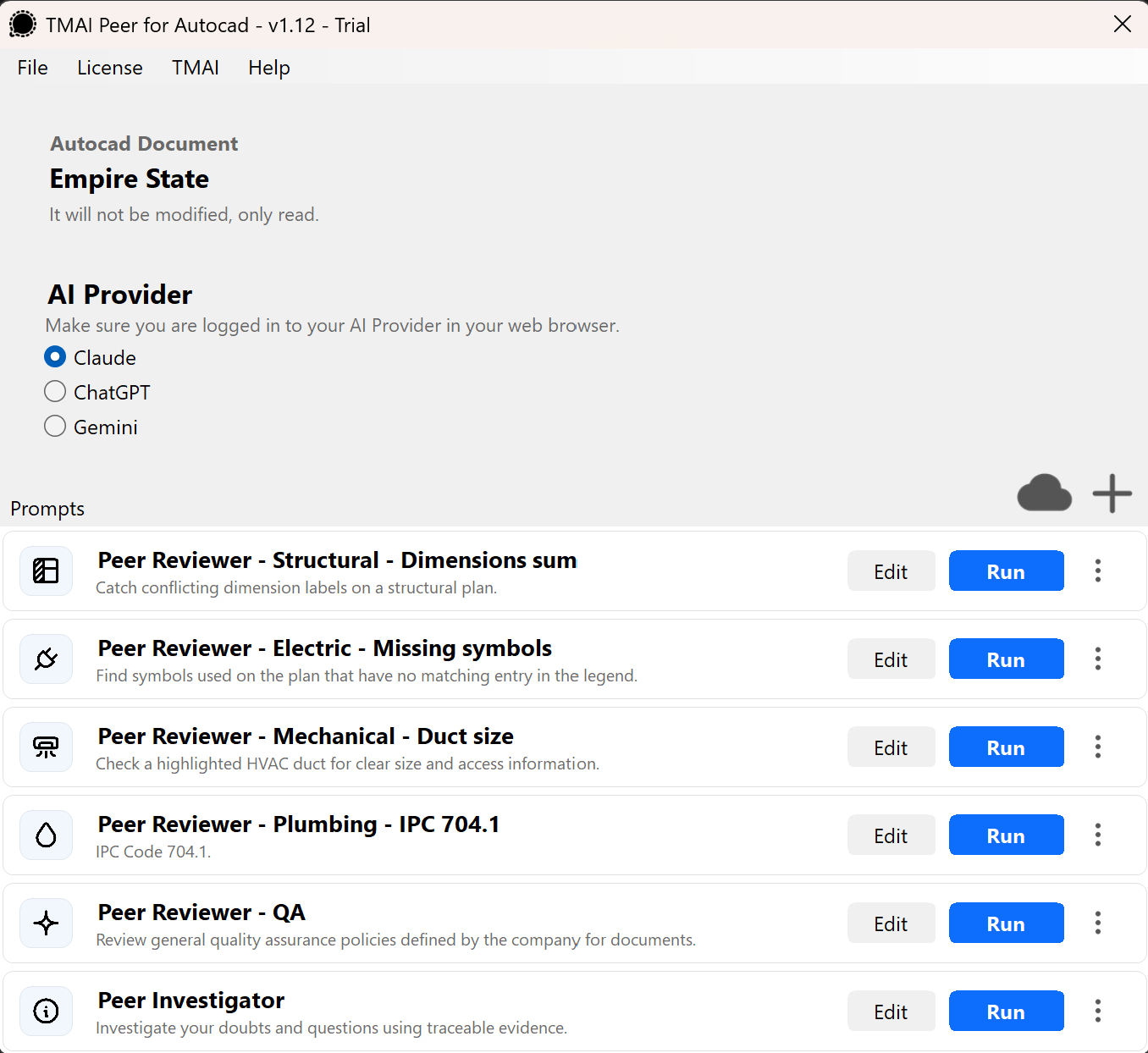The image size is (1148, 1053).
Task: Open more options for Plumbing IPC 704.1
Action: (x=1098, y=835)
